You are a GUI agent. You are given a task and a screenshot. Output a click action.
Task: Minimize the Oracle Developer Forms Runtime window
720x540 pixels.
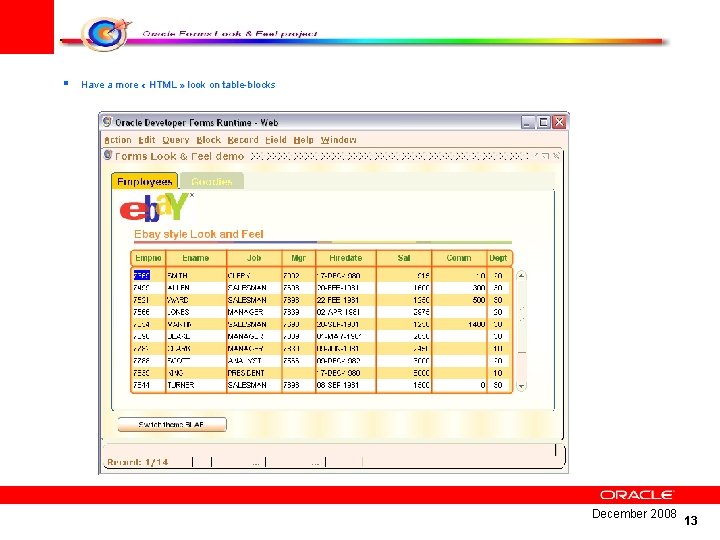[528, 122]
